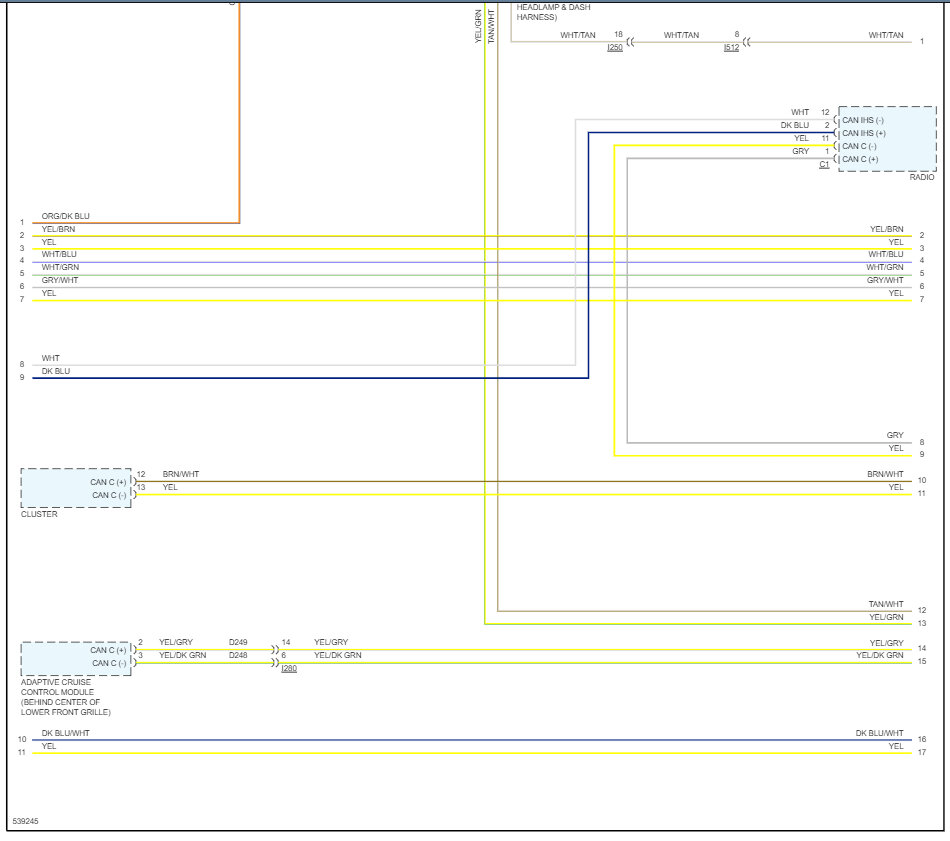This screenshot has height=841, width=950.
Task: Select CAN C (+) in the Adaptive Cruise box
Action: [108, 650]
